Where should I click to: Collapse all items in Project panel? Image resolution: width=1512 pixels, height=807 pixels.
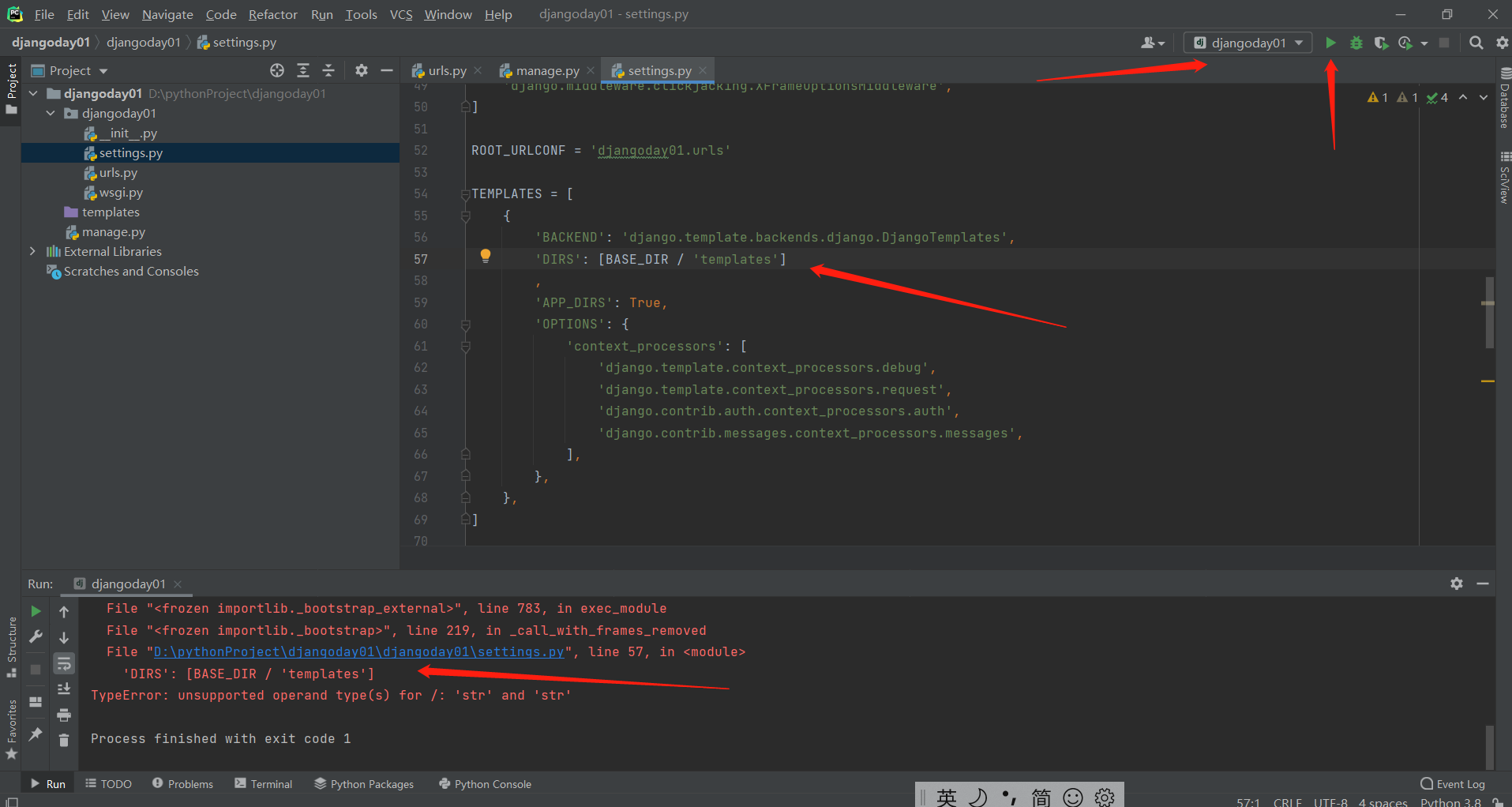coord(328,70)
